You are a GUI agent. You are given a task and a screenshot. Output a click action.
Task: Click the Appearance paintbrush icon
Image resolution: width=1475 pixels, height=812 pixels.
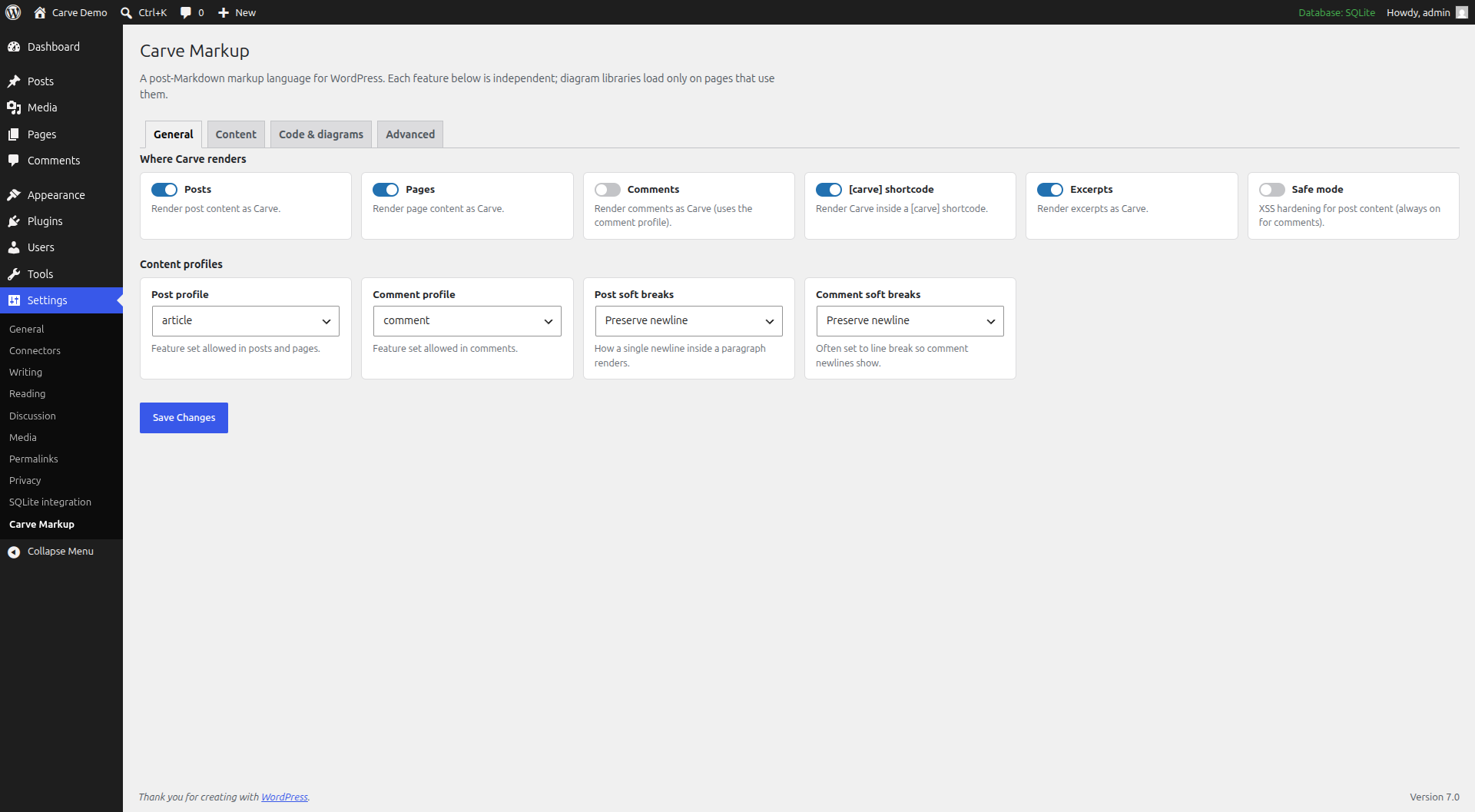[14, 195]
